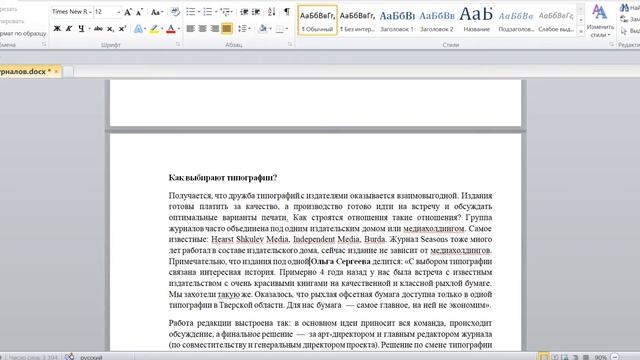Open bullet library dropdown arrow
Screen dimensions: 640x360
pyautogui.click(x=198, y=12)
